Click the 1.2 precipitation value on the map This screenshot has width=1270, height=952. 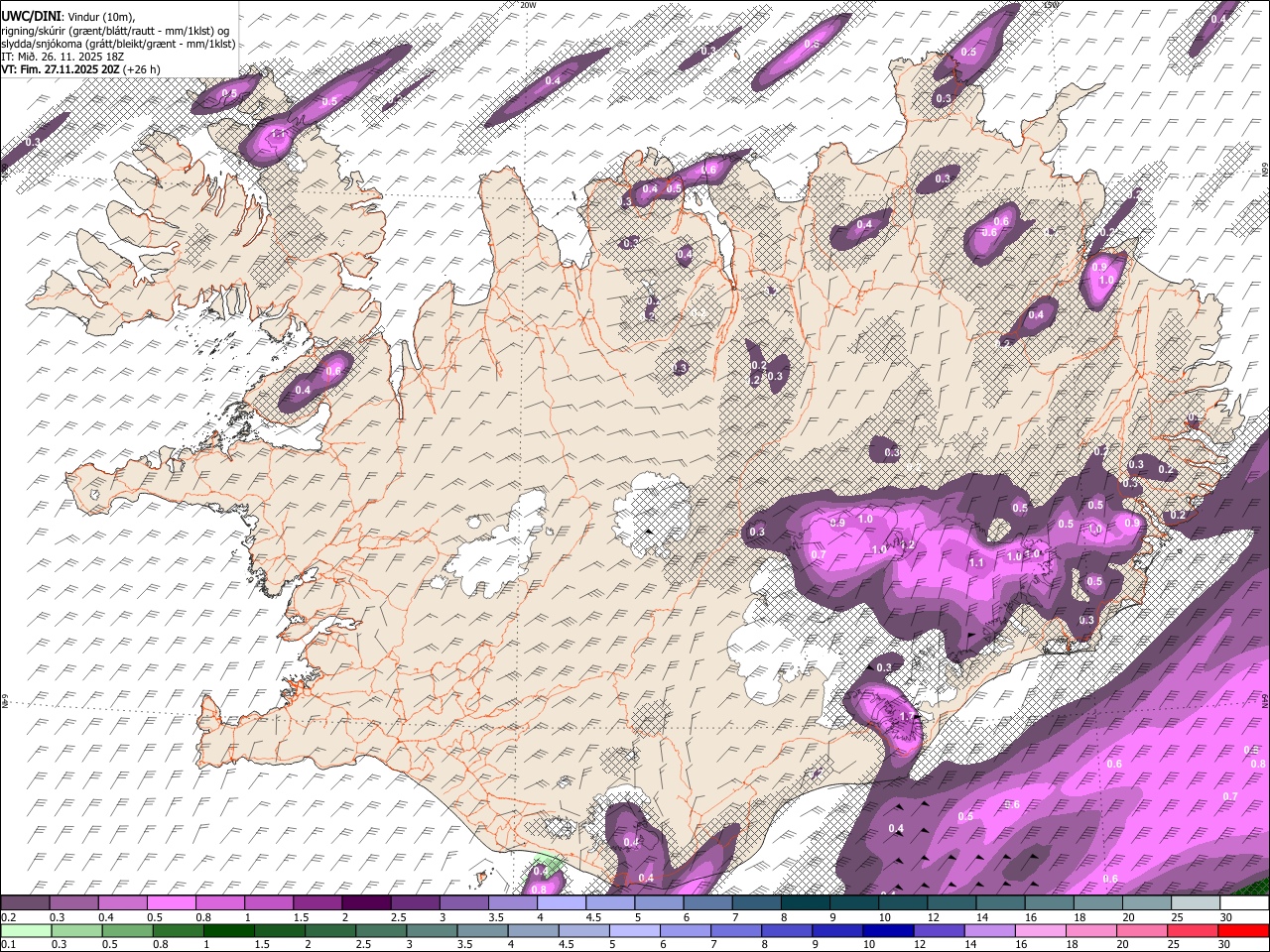907,544
